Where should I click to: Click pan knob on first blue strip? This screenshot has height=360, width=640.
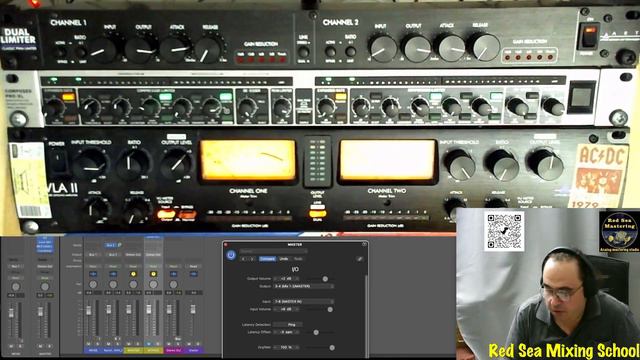(x=93, y=284)
